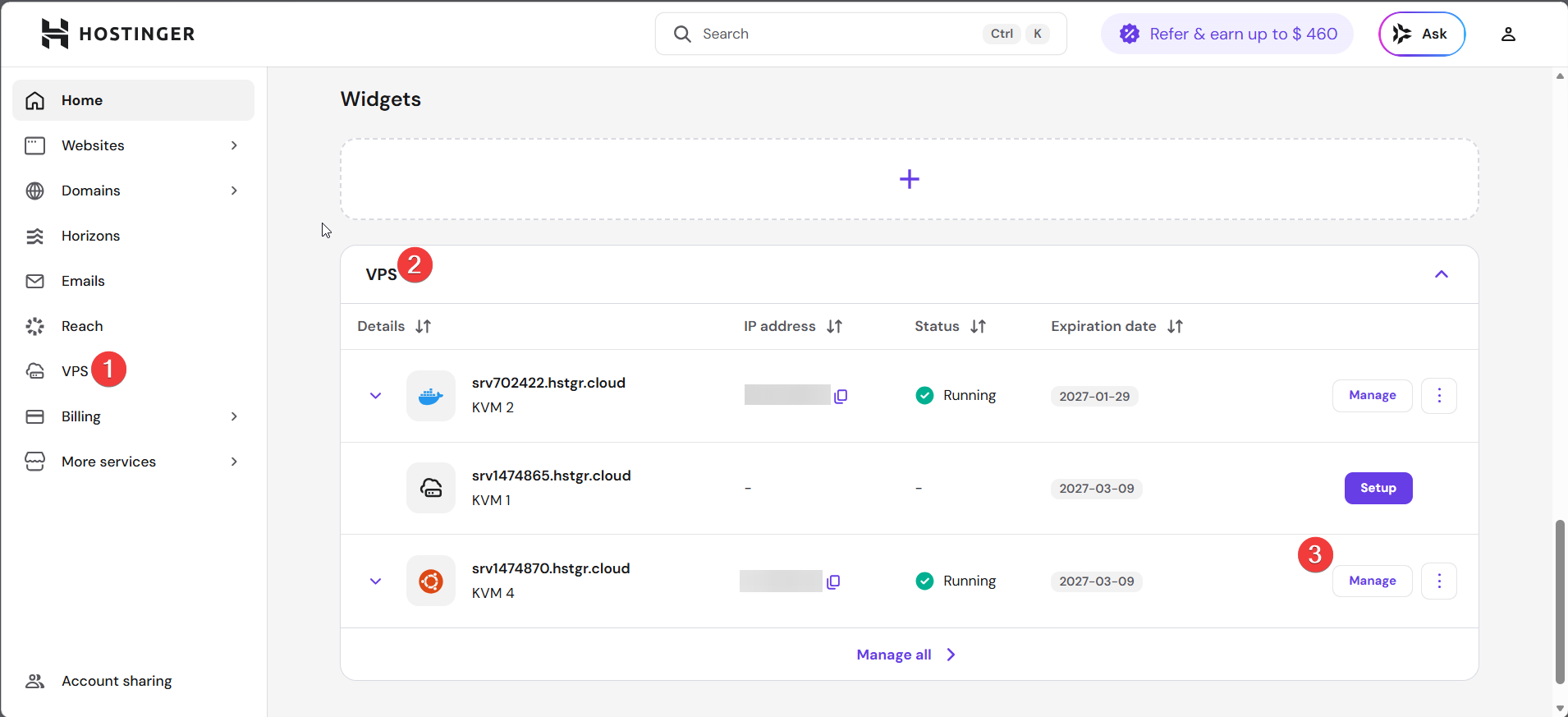The image size is (1568, 717).
Task: Click the Account sharing people icon
Action: point(34,681)
